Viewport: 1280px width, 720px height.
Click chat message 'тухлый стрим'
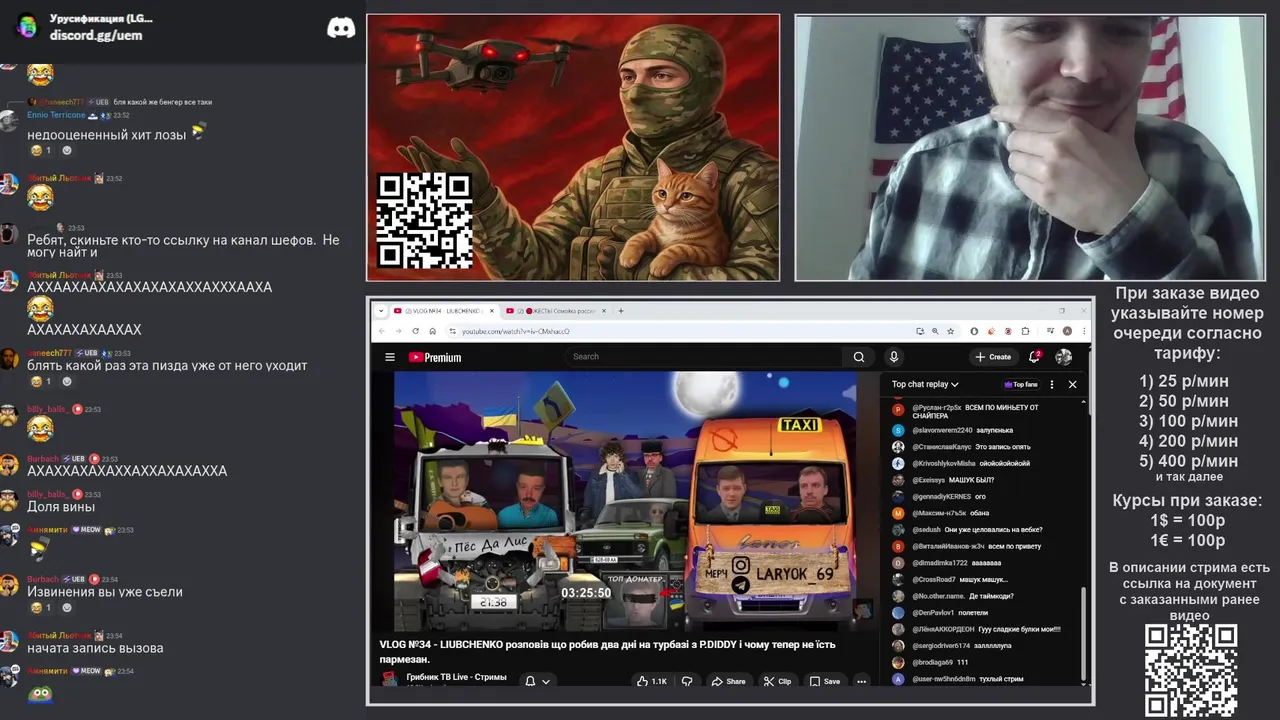pyautogui.click(x=1000, y=679)
